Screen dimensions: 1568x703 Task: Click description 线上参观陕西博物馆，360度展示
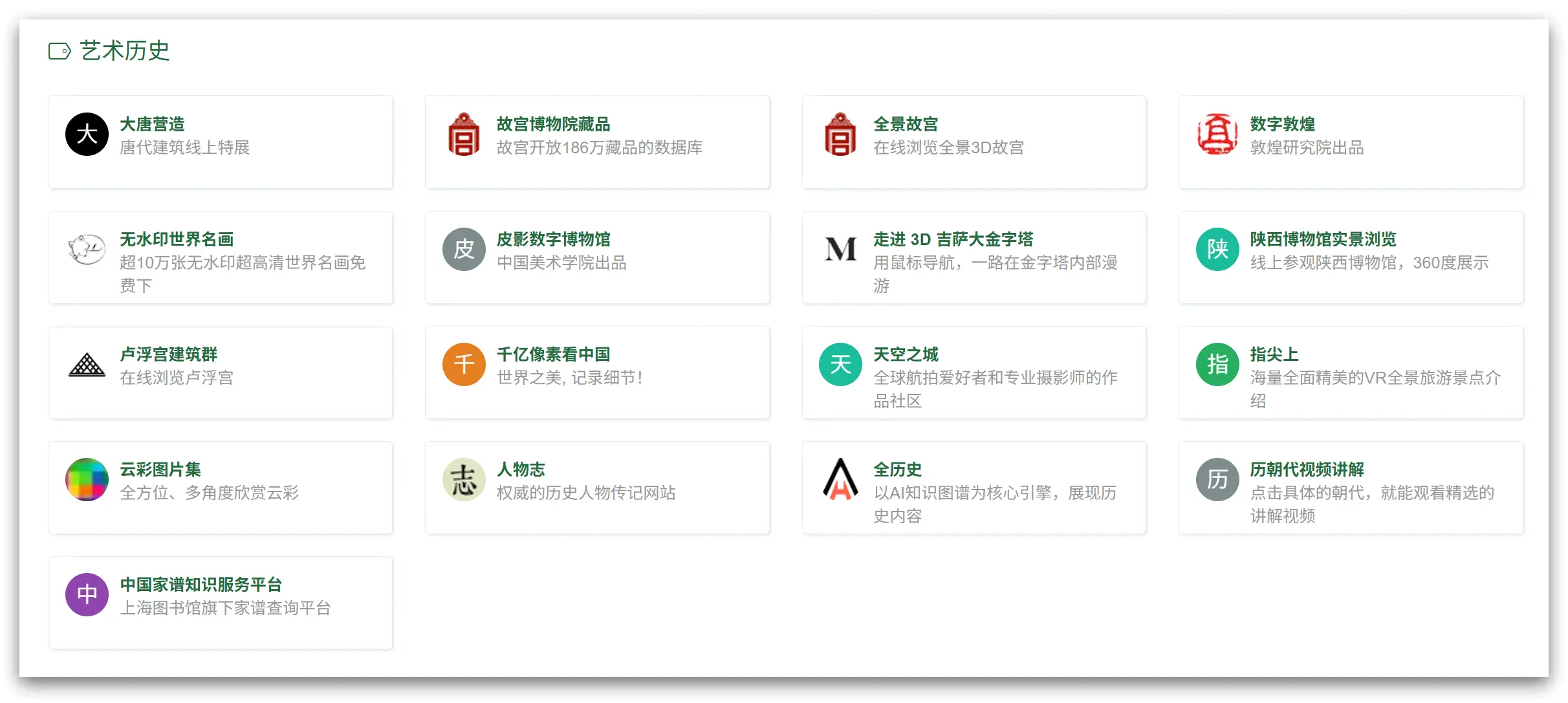click(x=1369, y=263)
